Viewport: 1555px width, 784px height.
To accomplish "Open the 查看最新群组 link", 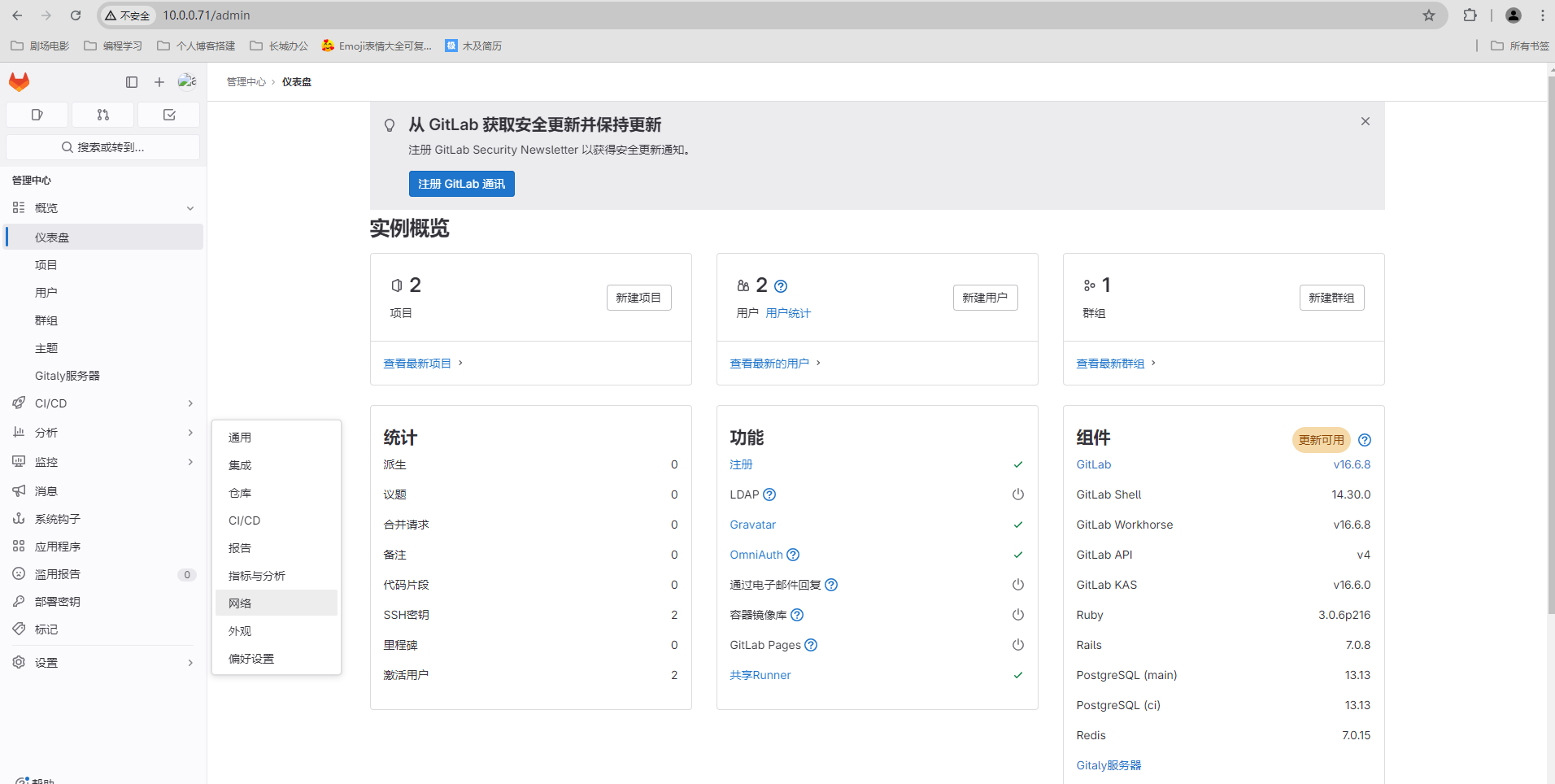I will (1110, 364).
